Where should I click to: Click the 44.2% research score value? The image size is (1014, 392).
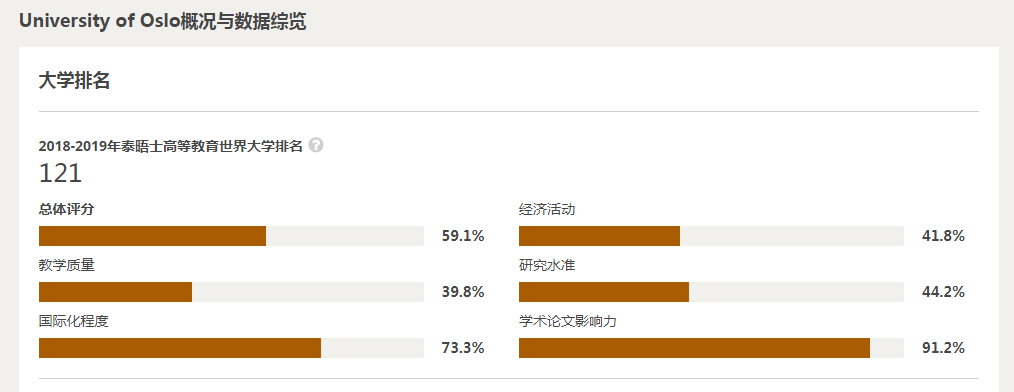943,292
